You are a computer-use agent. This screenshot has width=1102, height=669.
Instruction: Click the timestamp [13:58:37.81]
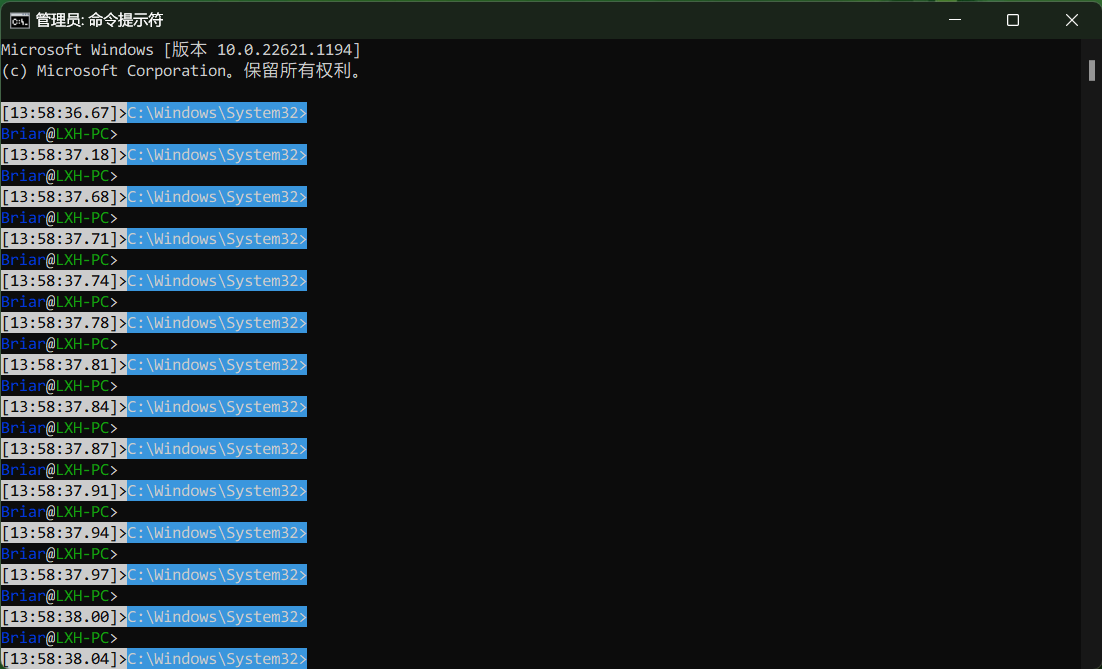pos(60,365)
